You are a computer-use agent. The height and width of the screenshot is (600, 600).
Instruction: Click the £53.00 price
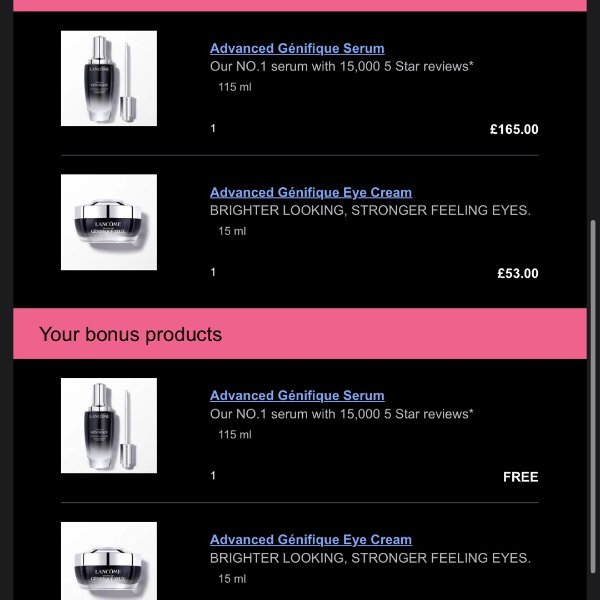[518, 273]
